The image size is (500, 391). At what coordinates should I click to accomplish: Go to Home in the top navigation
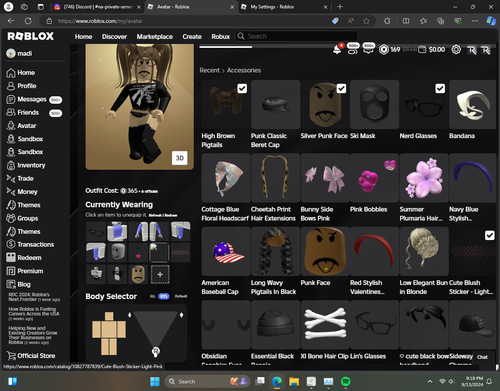(83, 37)
